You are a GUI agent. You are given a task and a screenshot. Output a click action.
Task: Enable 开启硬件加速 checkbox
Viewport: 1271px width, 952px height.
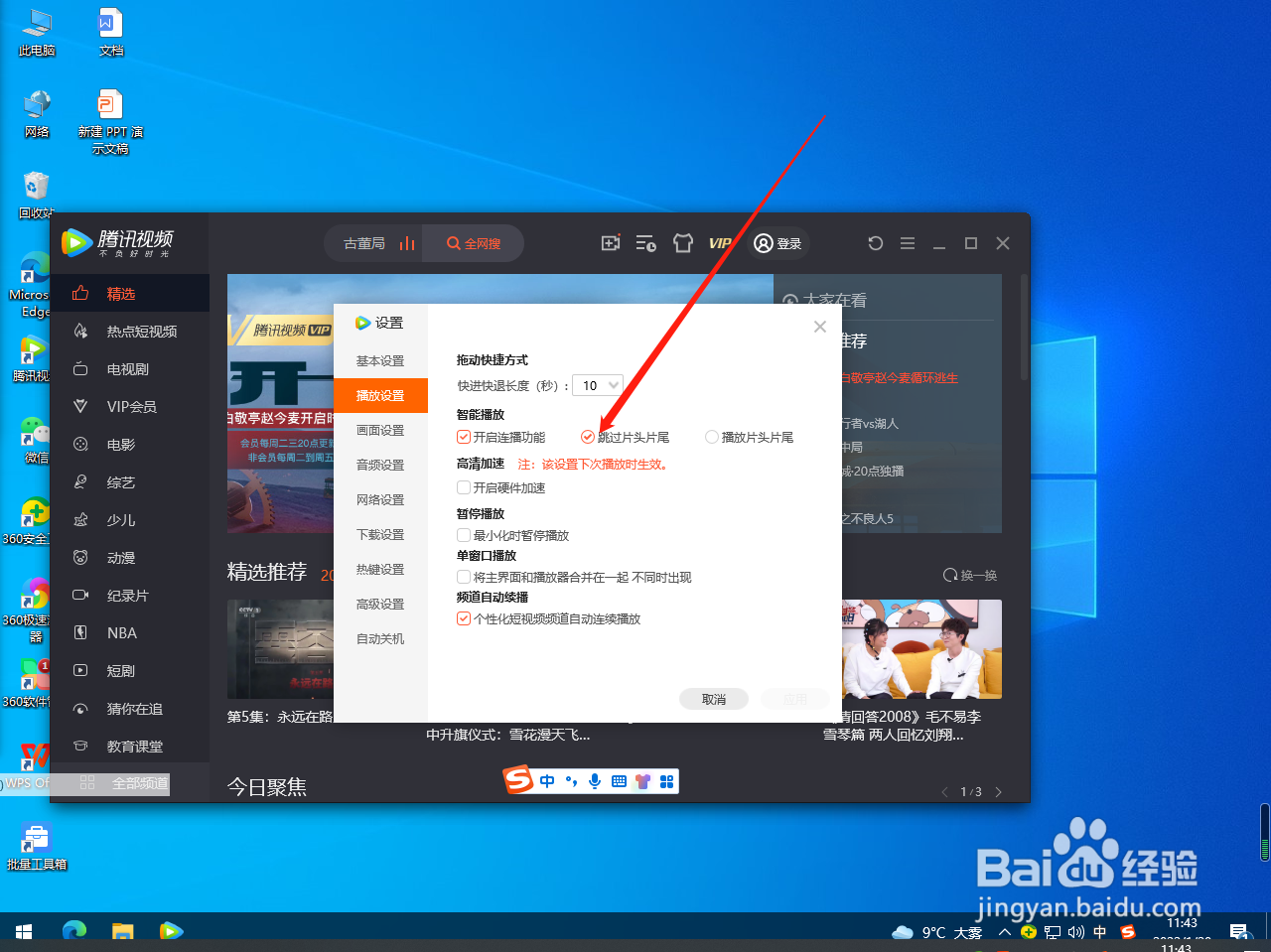tap(463, 486)
